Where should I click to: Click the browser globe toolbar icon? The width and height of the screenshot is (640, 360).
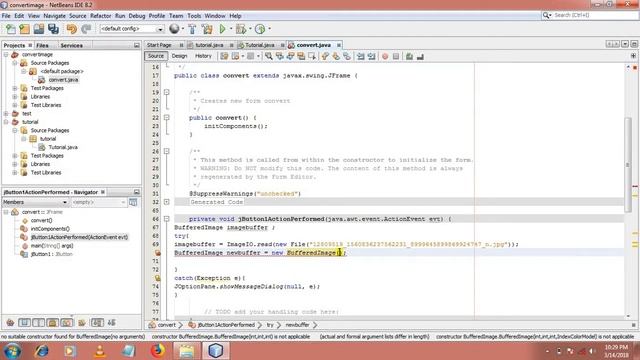point(174,29)
